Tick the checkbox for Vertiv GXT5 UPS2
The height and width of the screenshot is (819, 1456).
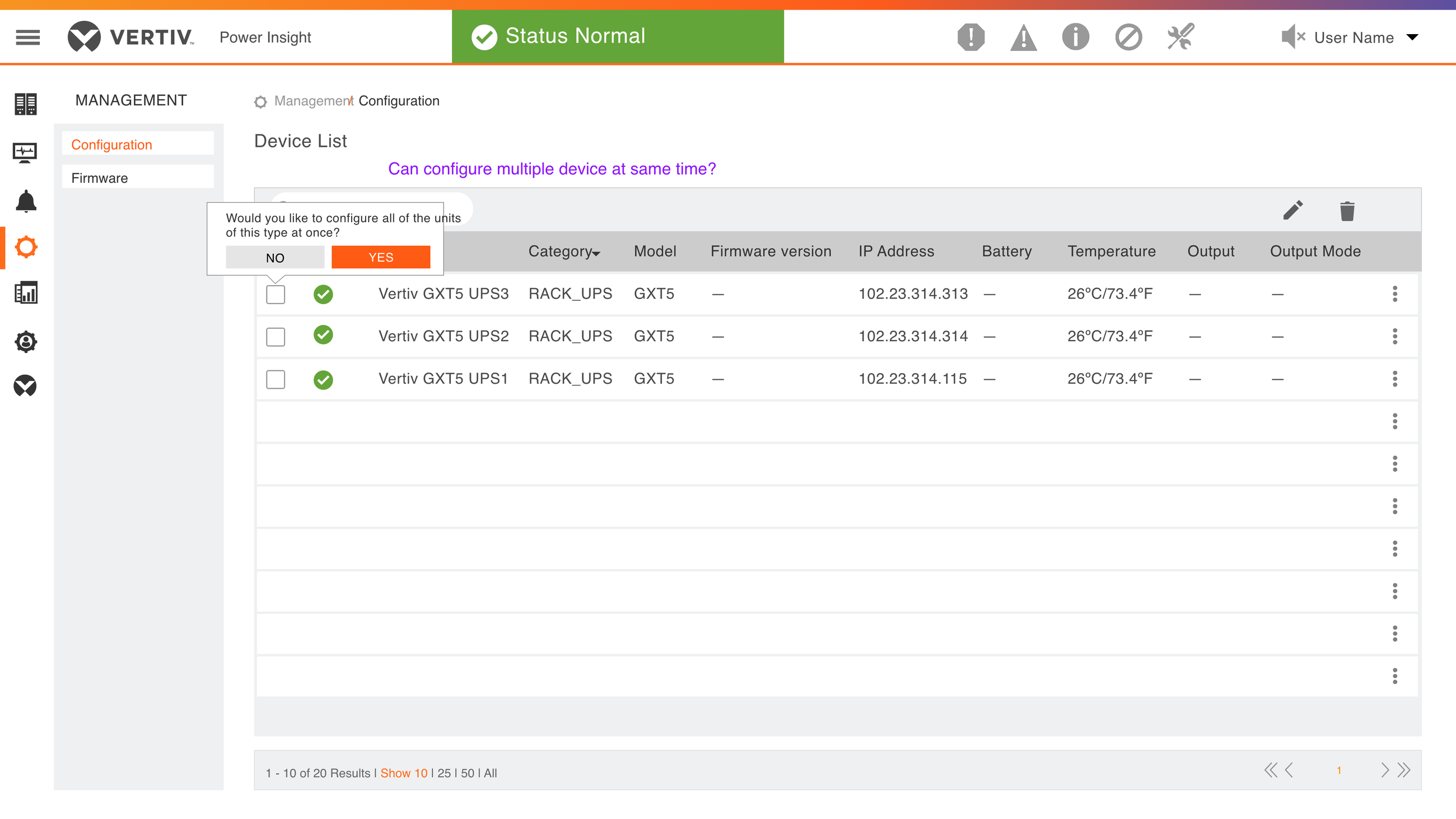coord(276,337)
